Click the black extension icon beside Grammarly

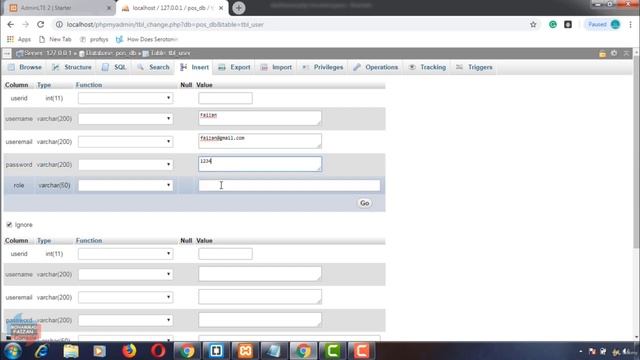coord(568,24)
